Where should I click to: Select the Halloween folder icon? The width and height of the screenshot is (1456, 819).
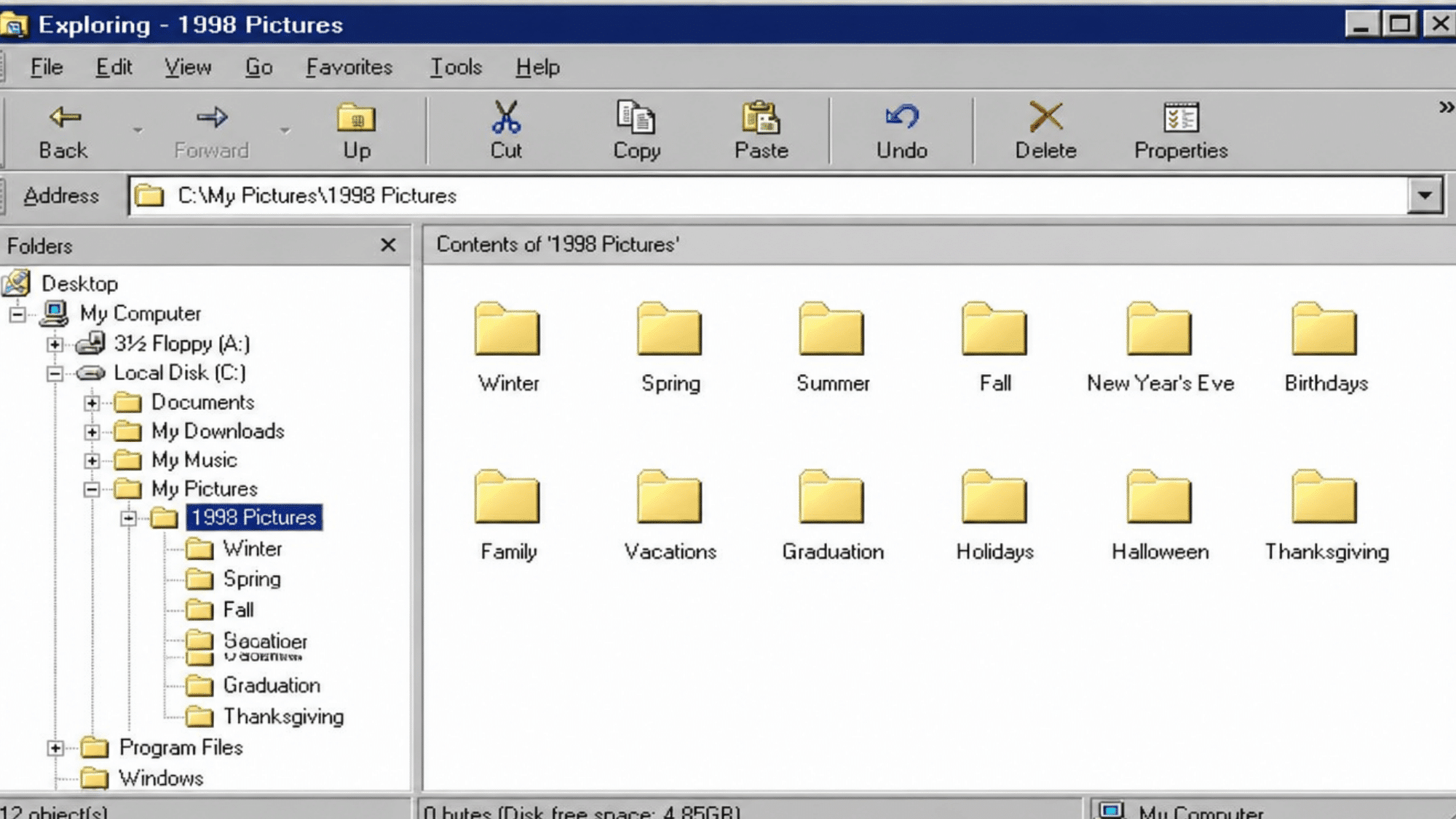(1160, 497)
